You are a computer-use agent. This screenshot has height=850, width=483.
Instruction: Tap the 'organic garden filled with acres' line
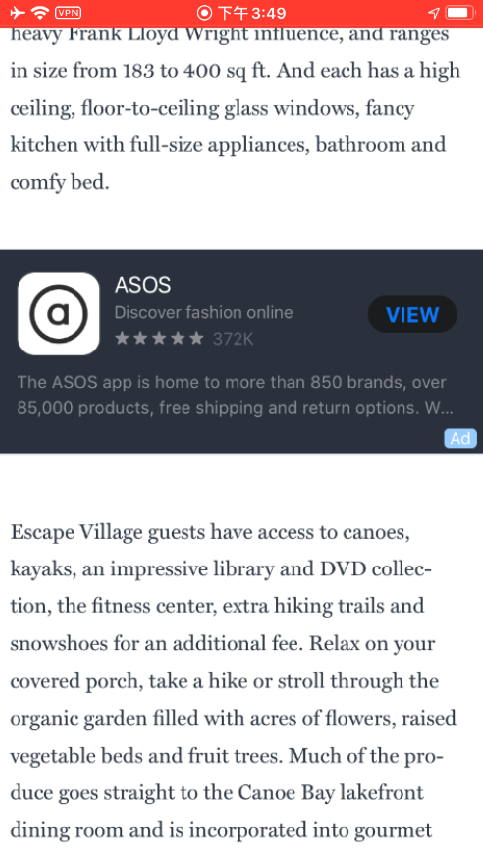[234, 718]
